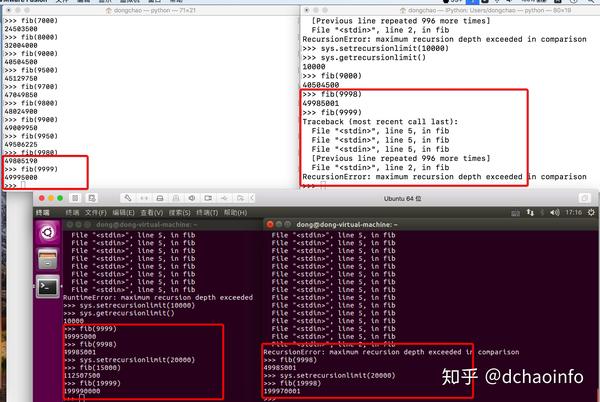
Task: Click the shared folders icon in VMware toolbar
Action: (240, 198)
